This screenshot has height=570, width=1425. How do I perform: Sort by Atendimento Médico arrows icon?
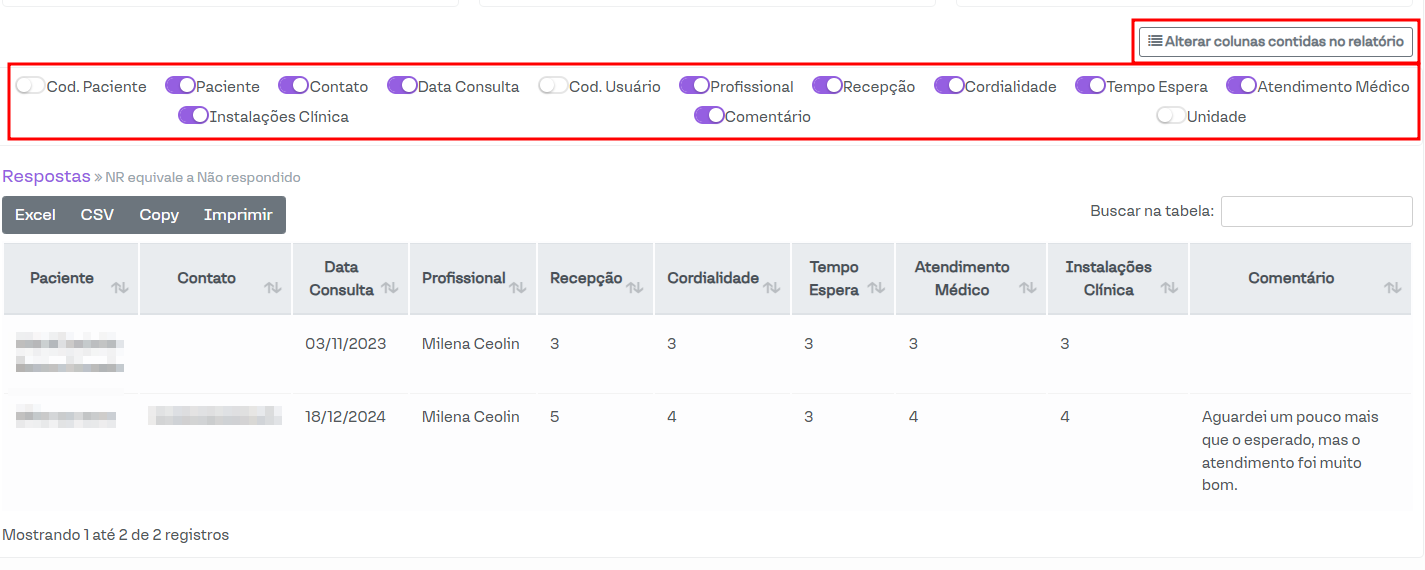click(1027, 288)
